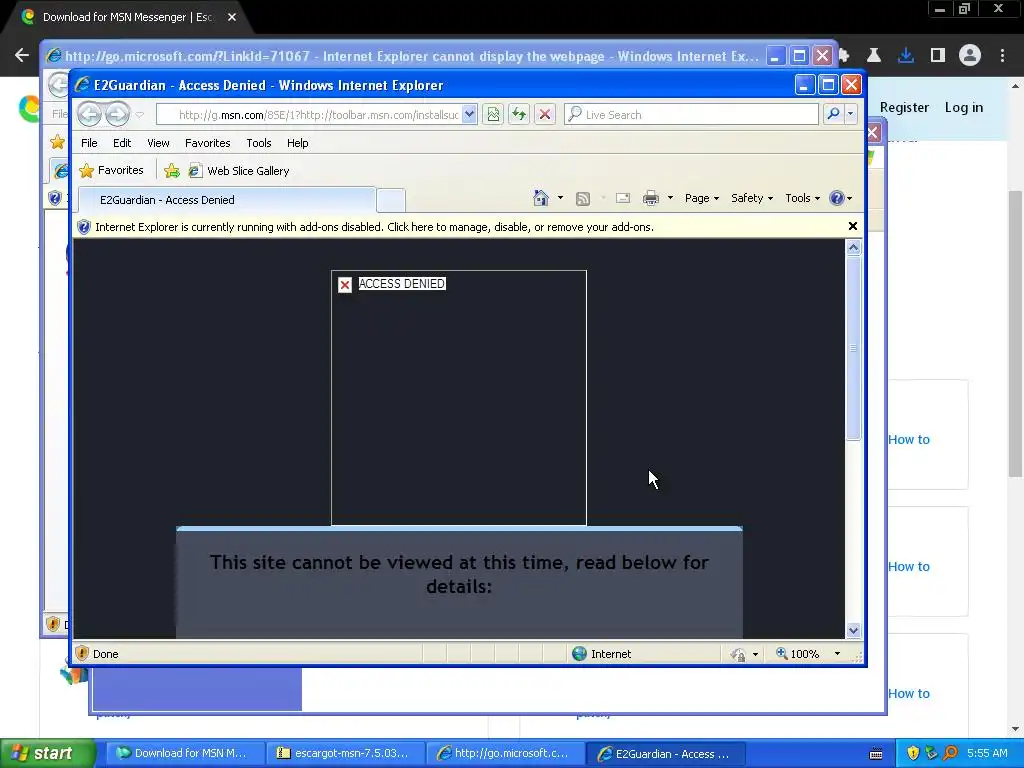This screenshot has width=1024, height=768.
Task: Click the zoom level 100% button
Action: [797, 654]
